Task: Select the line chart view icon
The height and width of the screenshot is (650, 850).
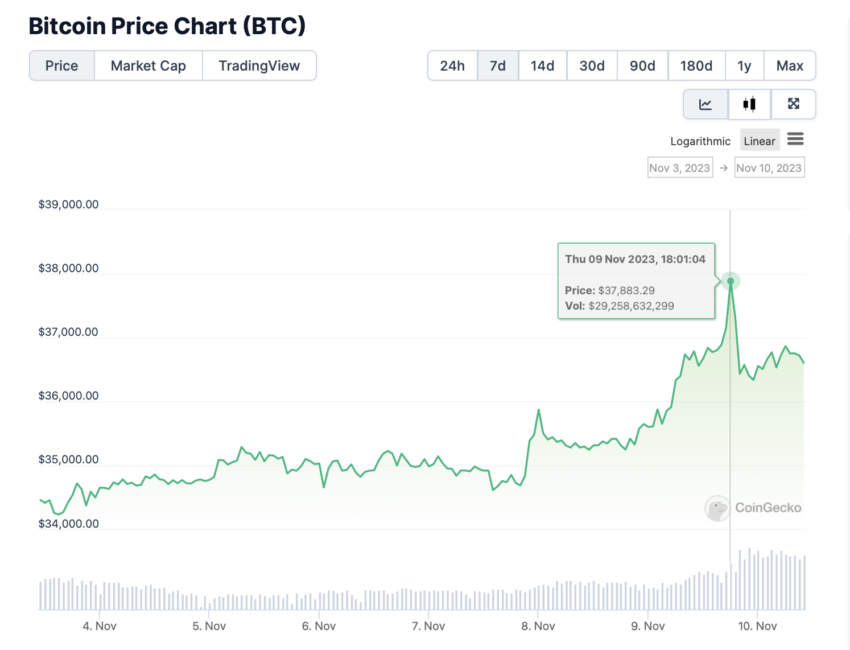Action: pyautogui.click(x=705, y=104)
